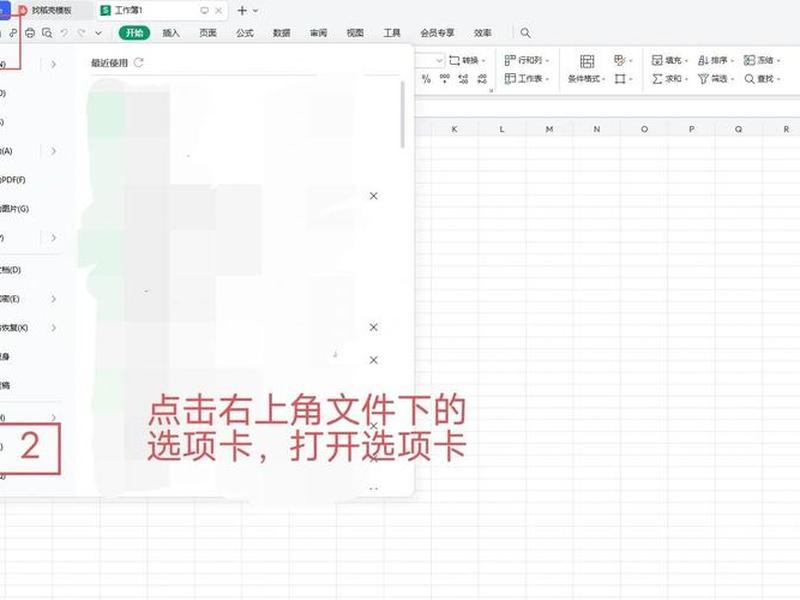Click the 行和列 rows and columns icon
The width and height of the screenshot is (800, 600).
coord(510,61)
